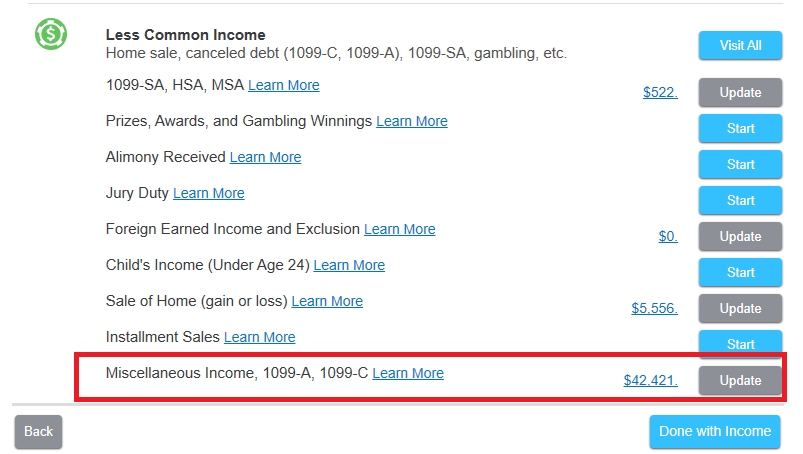Click the $5,556 Sale of Home amount
This screenshot has height=454, width=803.
654,309
